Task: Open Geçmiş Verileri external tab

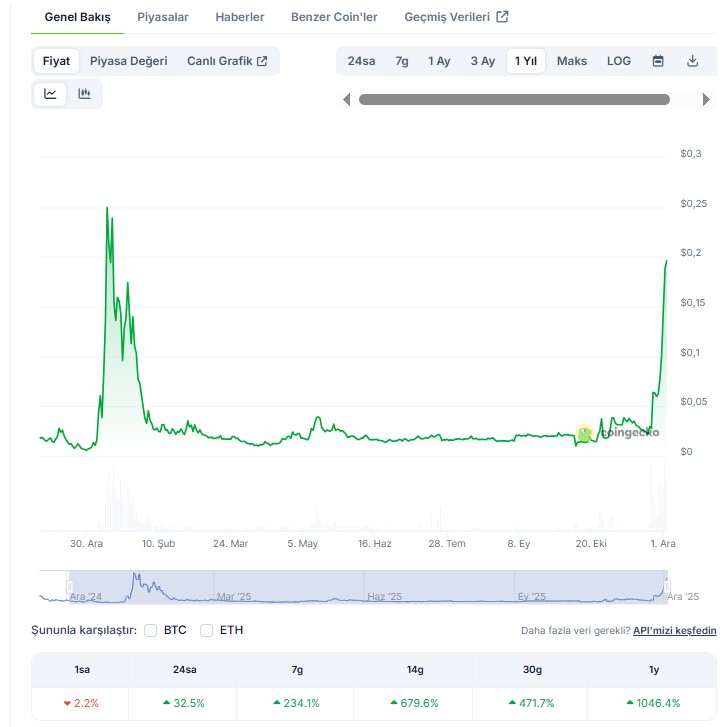Action: tap(456, 17)
